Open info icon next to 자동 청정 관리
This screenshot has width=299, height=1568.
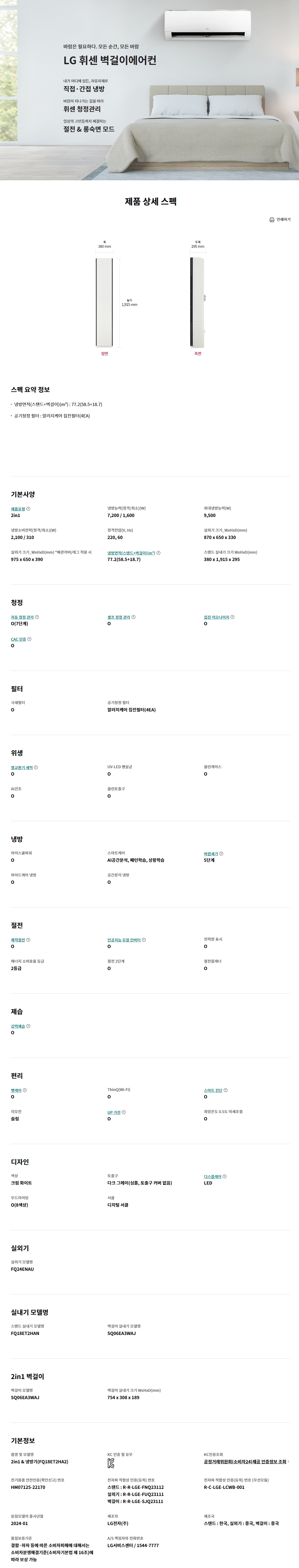(36, 617)
